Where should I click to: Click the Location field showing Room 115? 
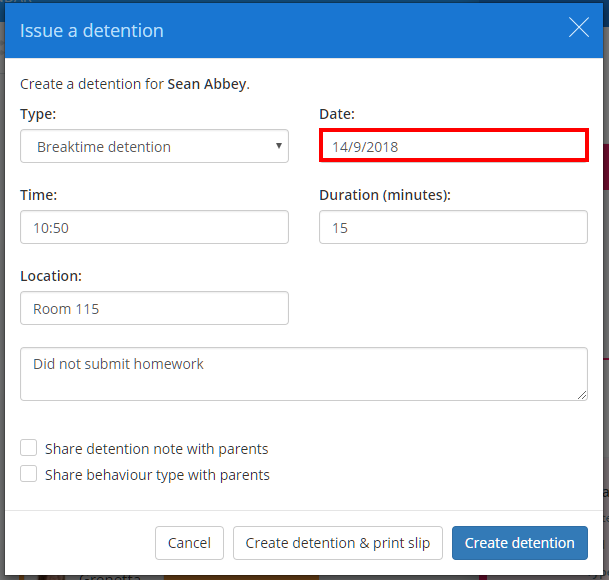click(x=154, y=308)
